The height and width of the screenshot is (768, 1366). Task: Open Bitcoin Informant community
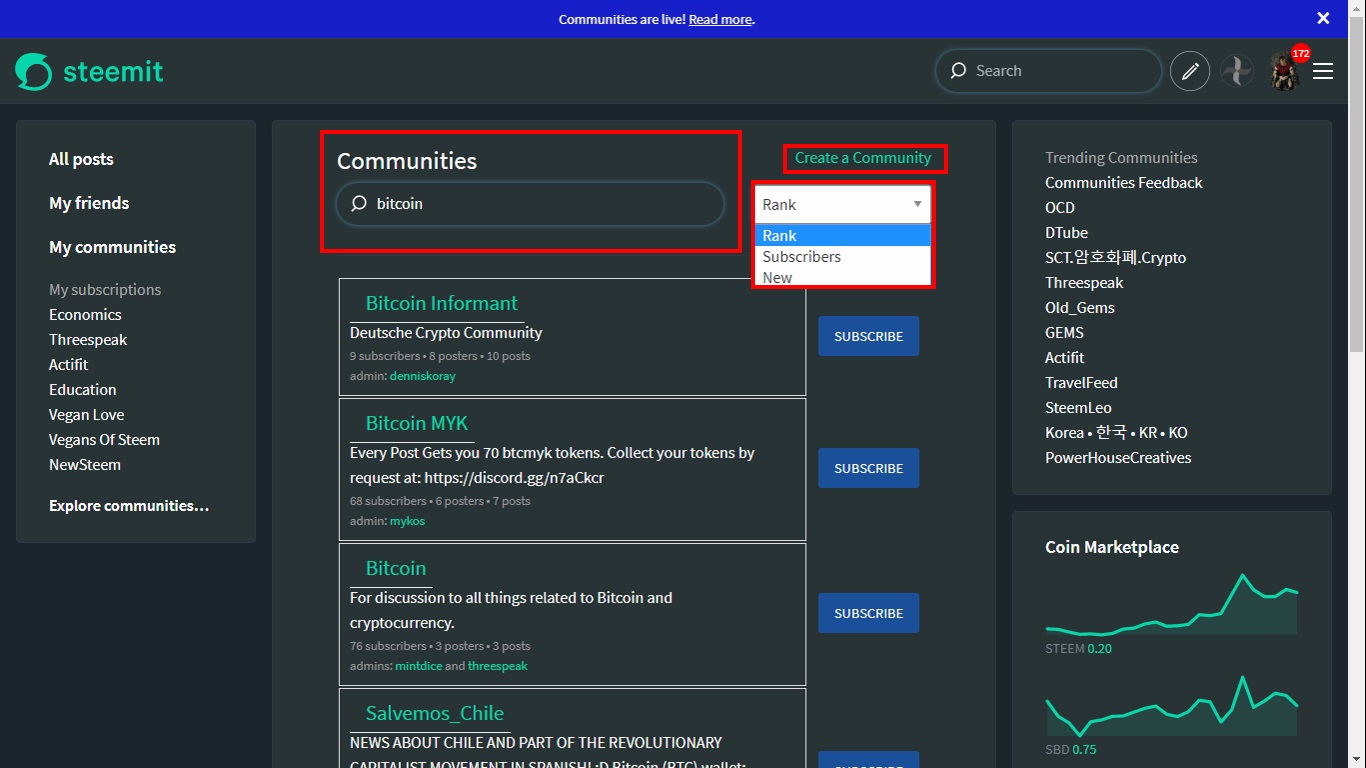(x=441, y=303)
